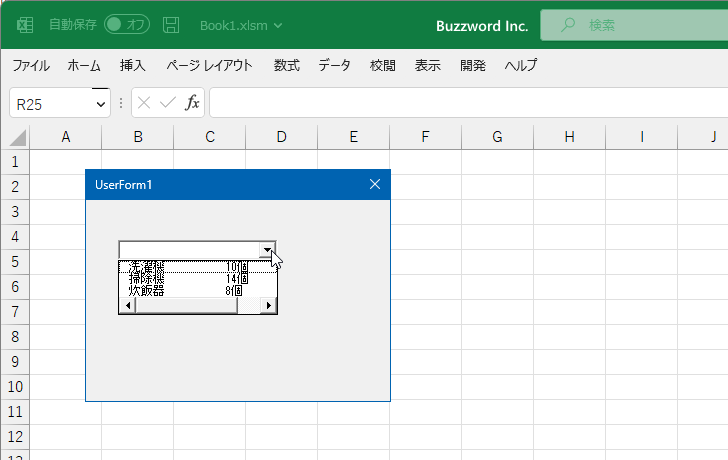The image size is (728, 460).
Task: Close the UserForm1 dialog
Action: tap(375, 184)
